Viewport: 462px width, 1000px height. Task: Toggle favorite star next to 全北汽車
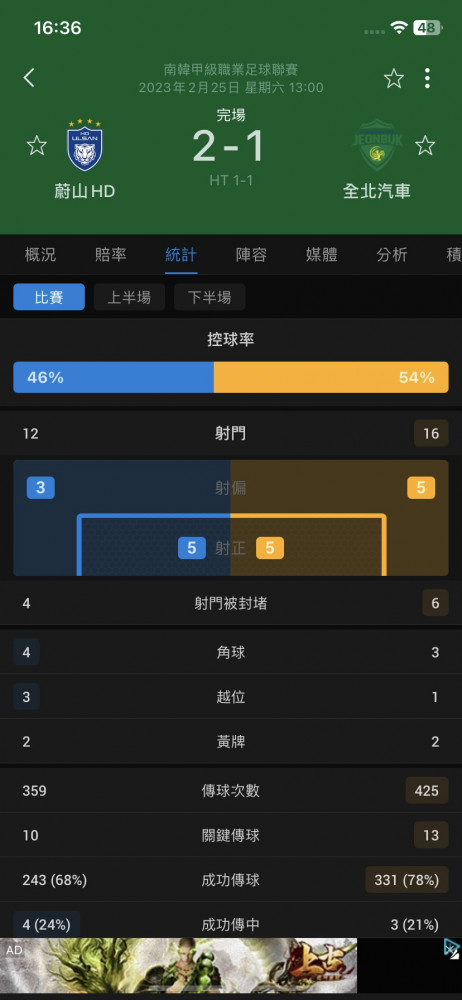[425, 145]
